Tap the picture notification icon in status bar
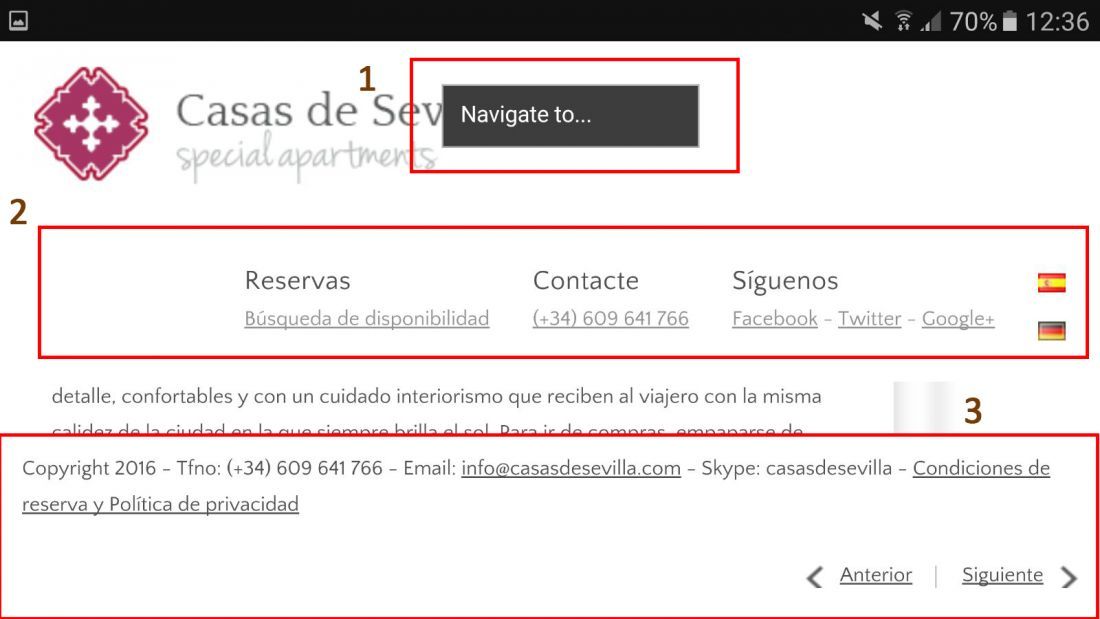 click(x=18, y=21)
